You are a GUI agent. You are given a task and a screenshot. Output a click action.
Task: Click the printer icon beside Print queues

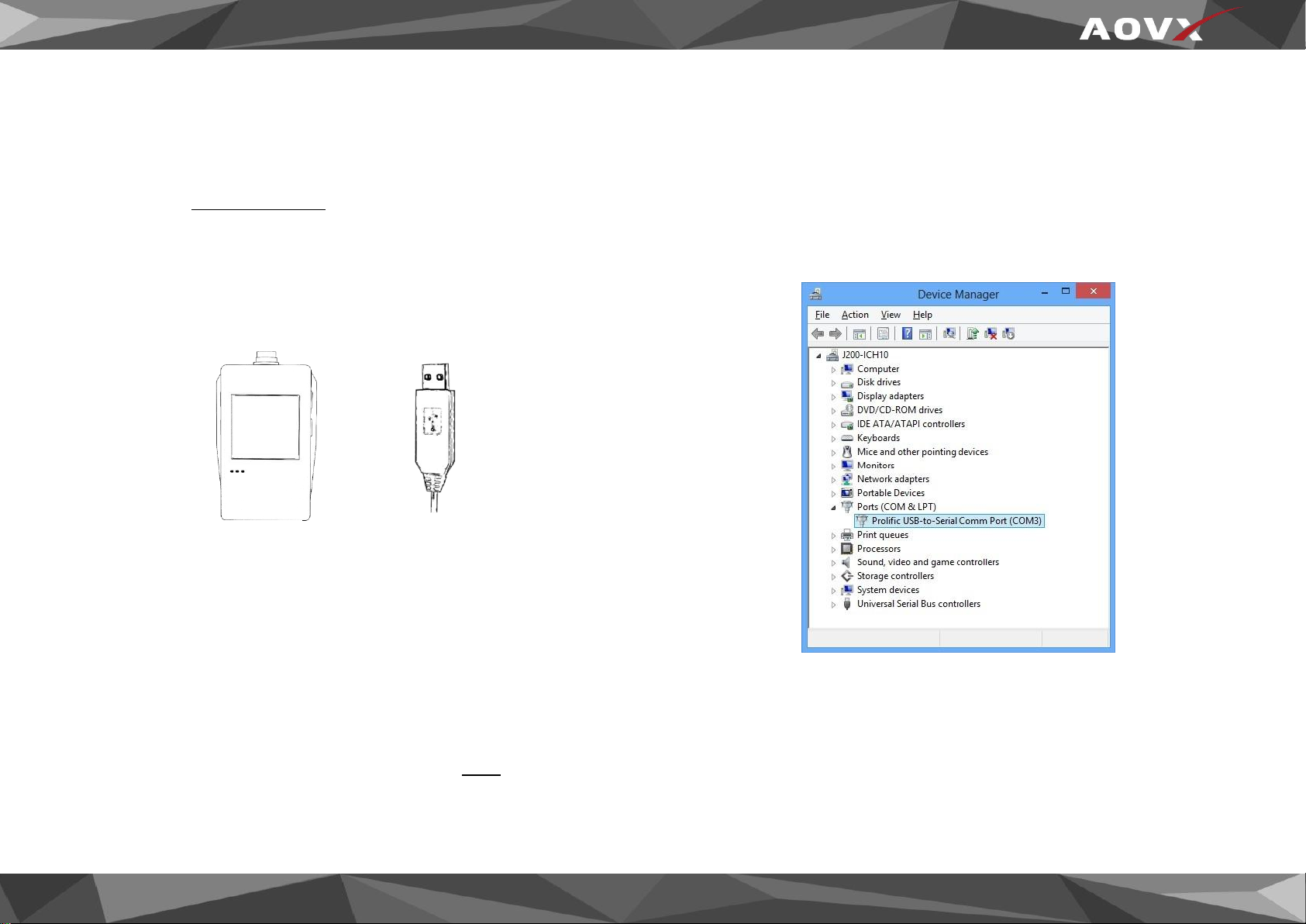(x=847, y=535)
